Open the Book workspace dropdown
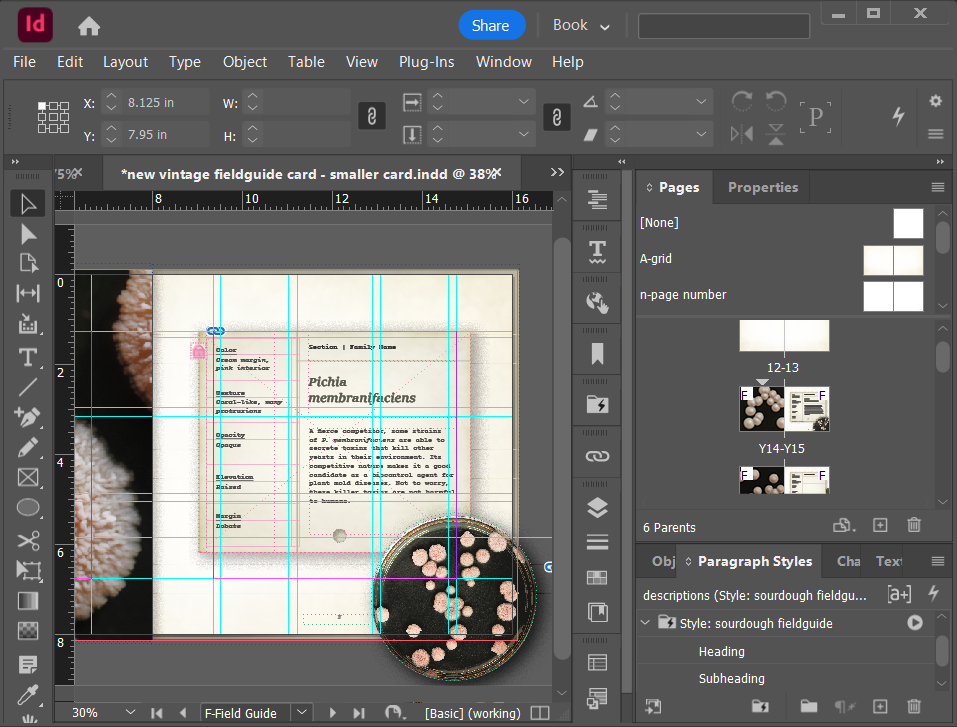Image resolution: width=957 pixels, height=727 pixels. tap(581, 26)
